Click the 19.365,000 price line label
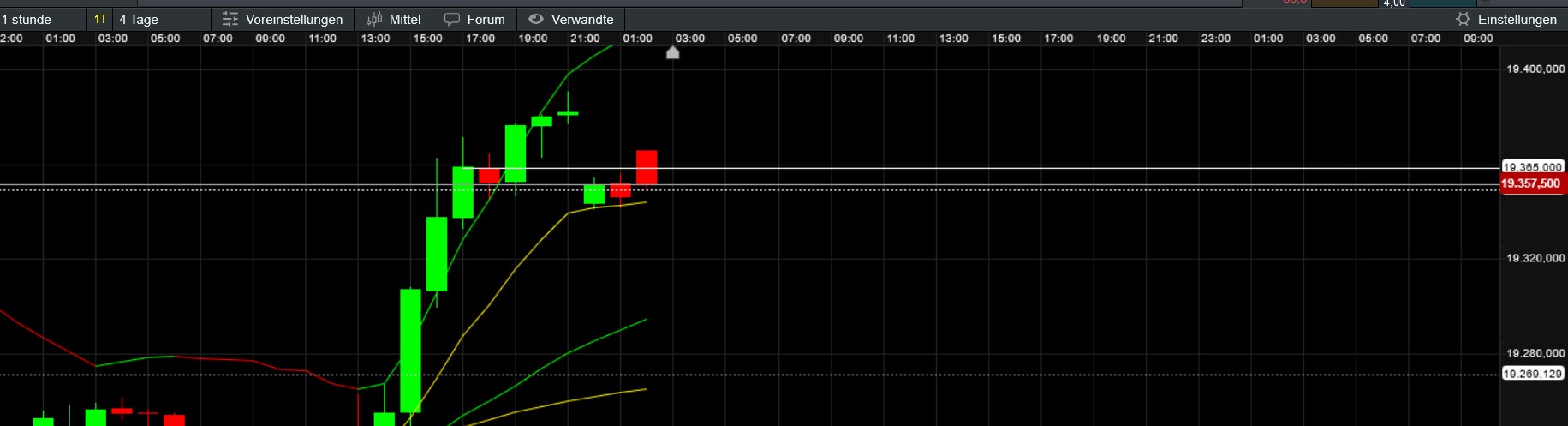Image resolution: width=1568 pixels, height=426 pixels. pos(1533,167)
